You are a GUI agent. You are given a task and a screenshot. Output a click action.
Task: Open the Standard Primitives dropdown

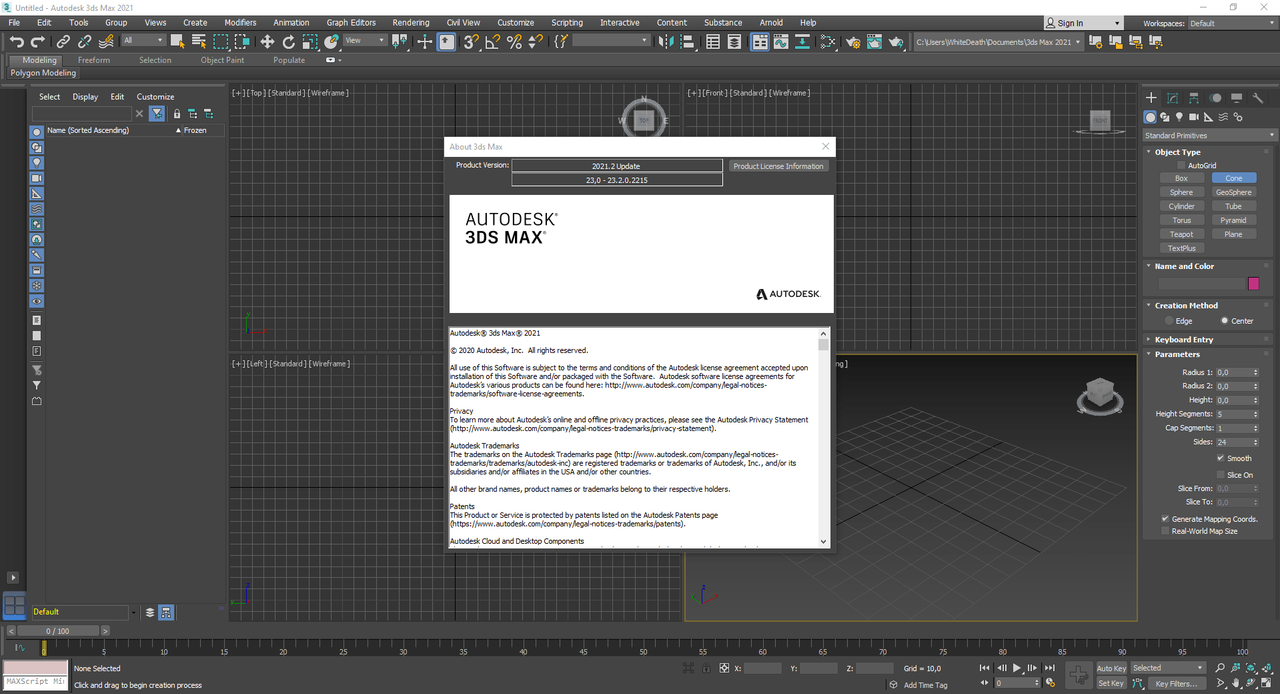[1210, 135]
